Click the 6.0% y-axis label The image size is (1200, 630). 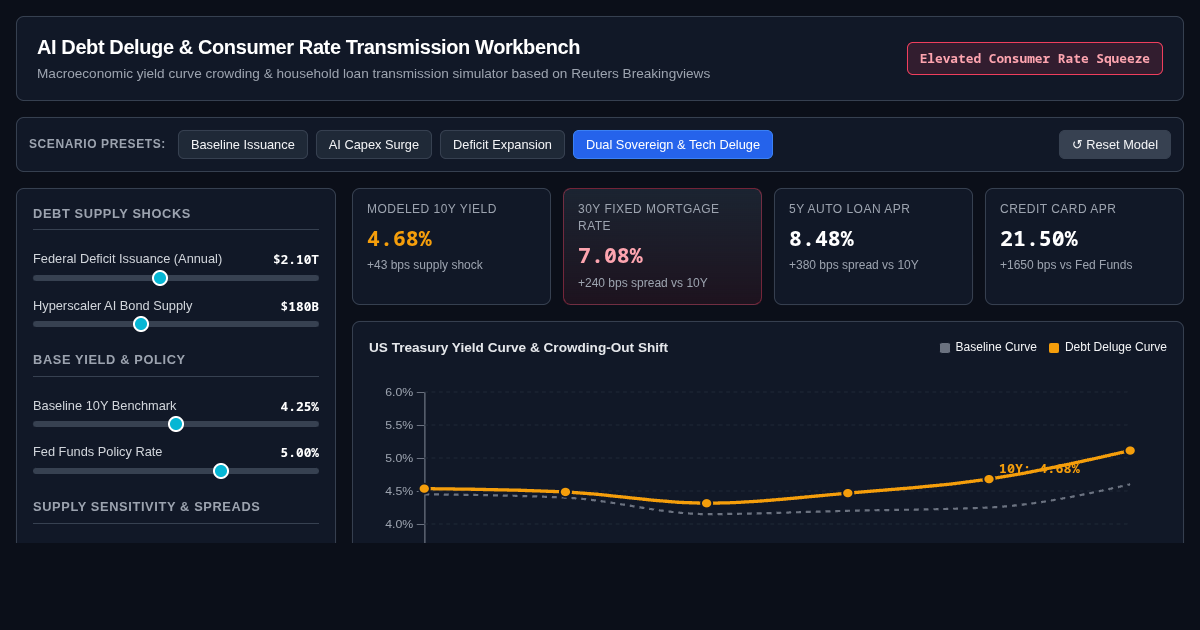pos(399,392)
